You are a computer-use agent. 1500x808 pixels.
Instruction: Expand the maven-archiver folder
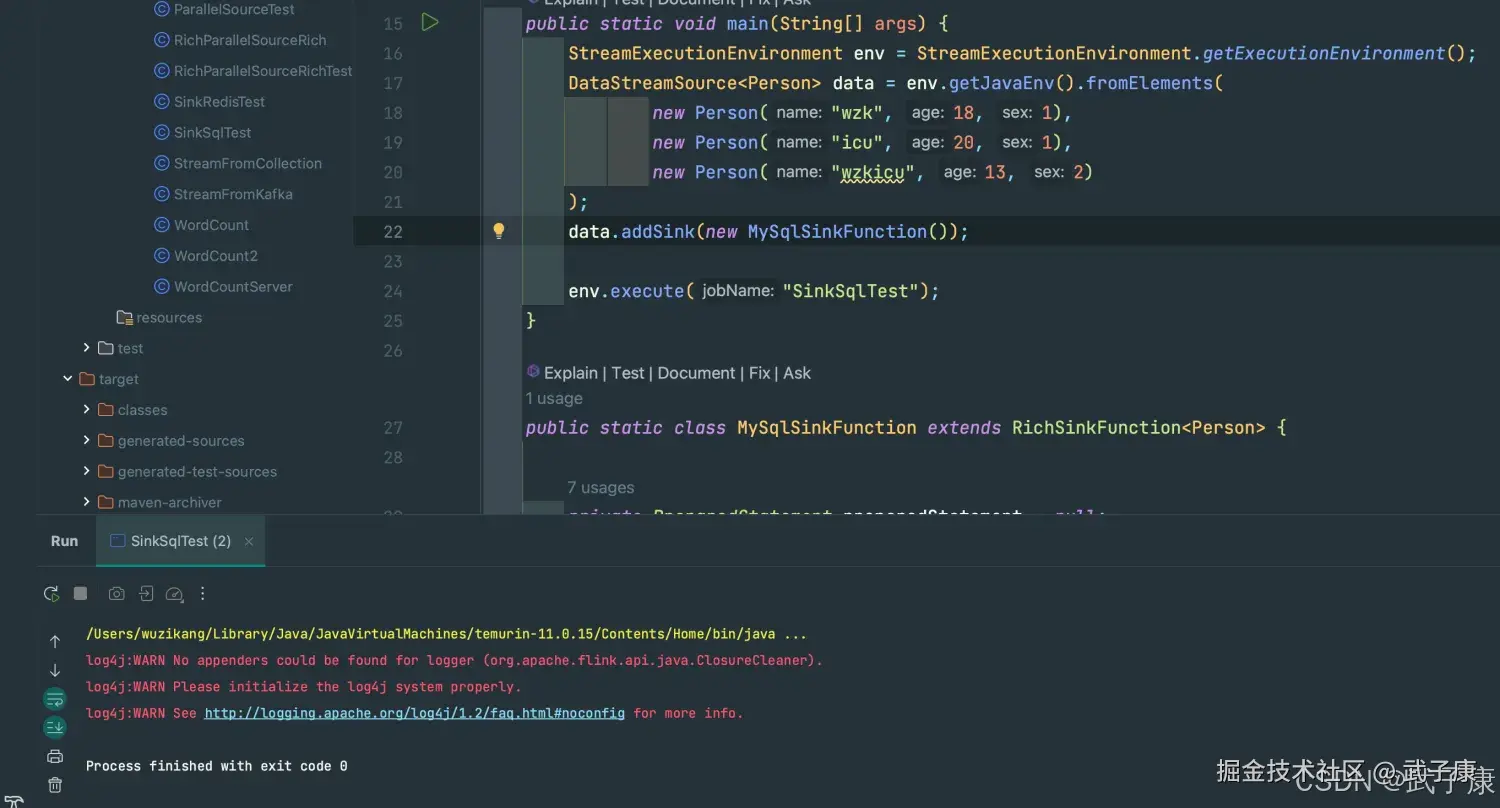click(87, 502)
